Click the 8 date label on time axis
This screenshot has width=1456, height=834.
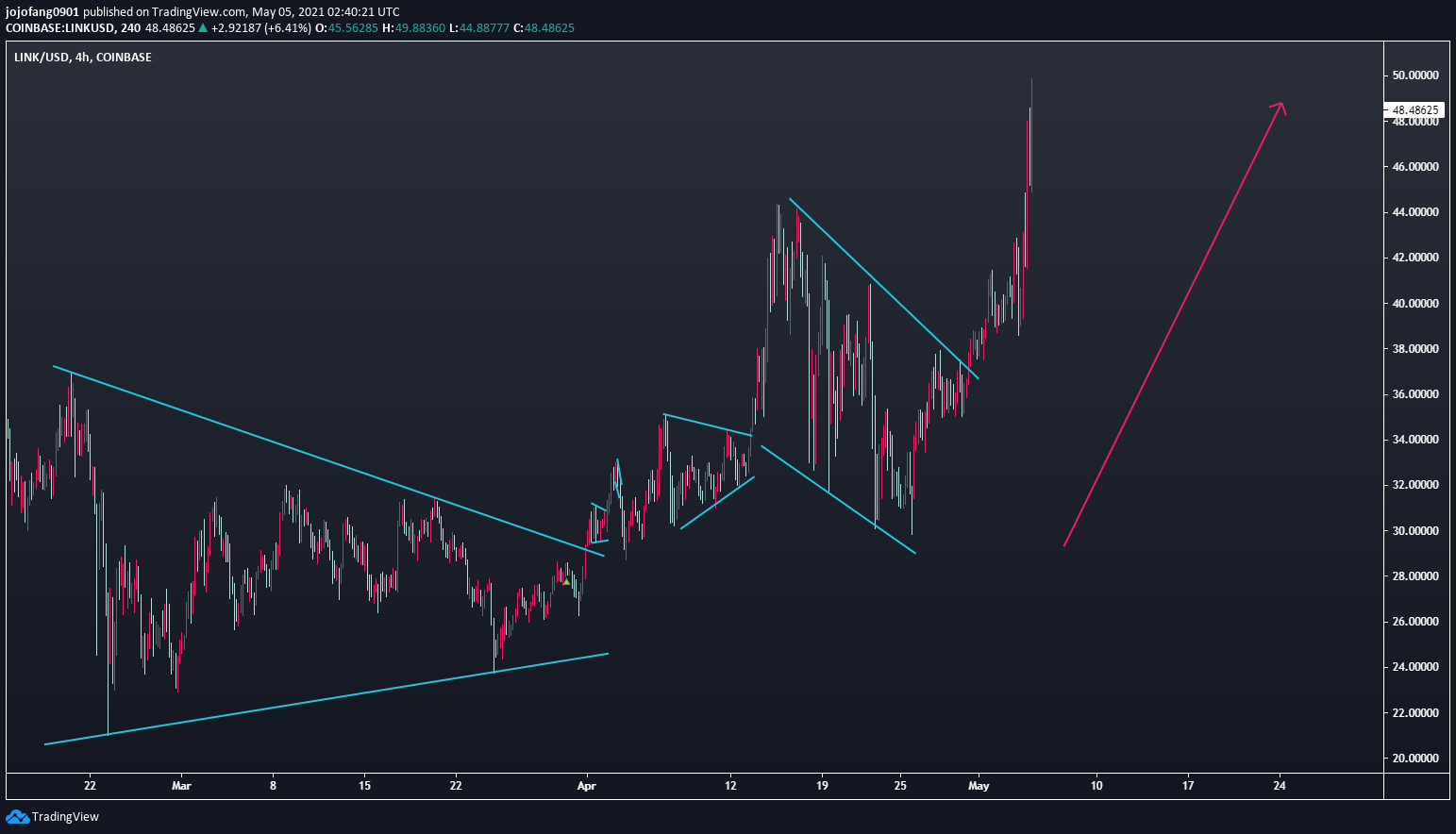[273, 785]
